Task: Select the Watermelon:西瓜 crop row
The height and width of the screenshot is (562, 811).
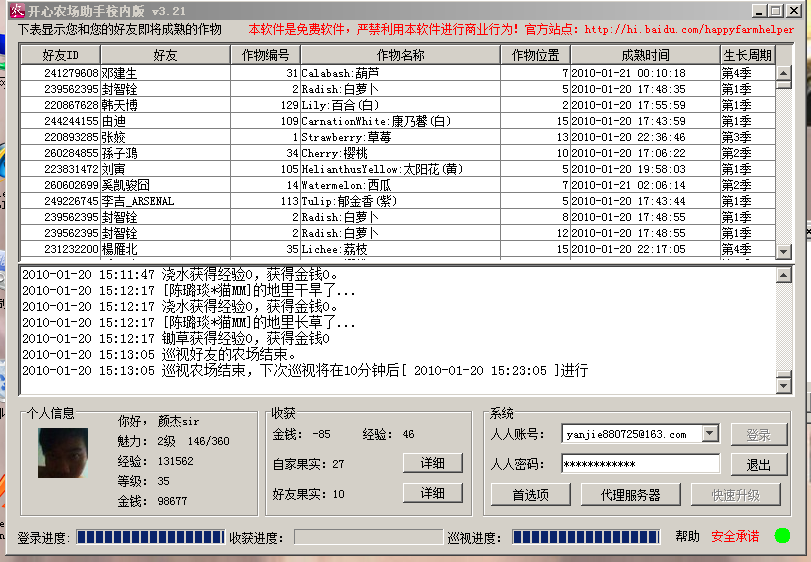Action: [400, 185]
